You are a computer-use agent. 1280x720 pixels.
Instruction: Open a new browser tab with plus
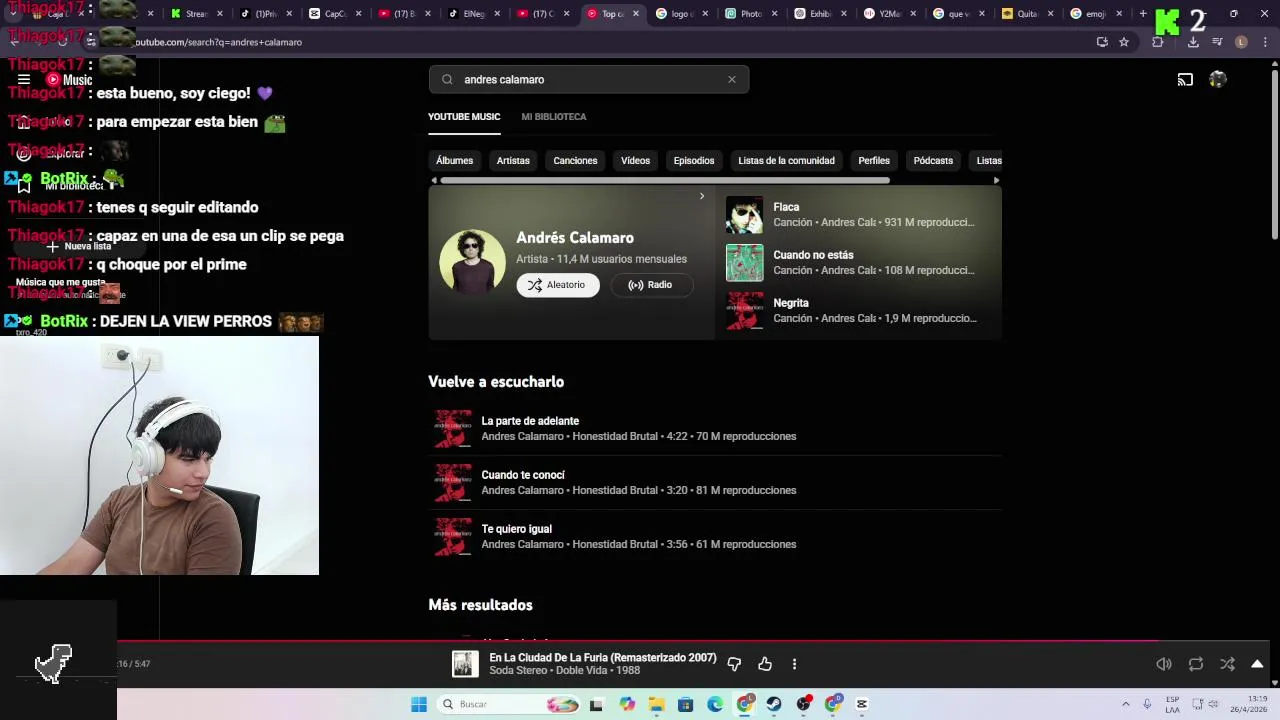1143,14
